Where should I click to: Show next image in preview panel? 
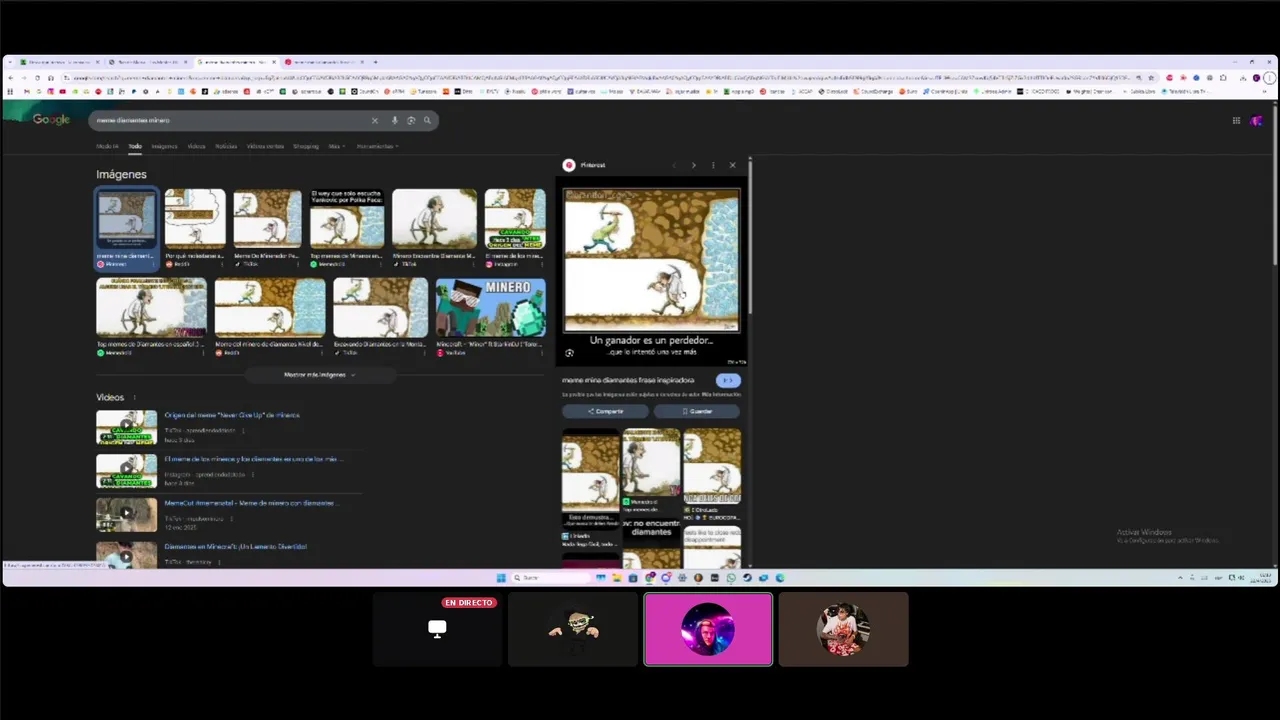[x=693, y=165]
